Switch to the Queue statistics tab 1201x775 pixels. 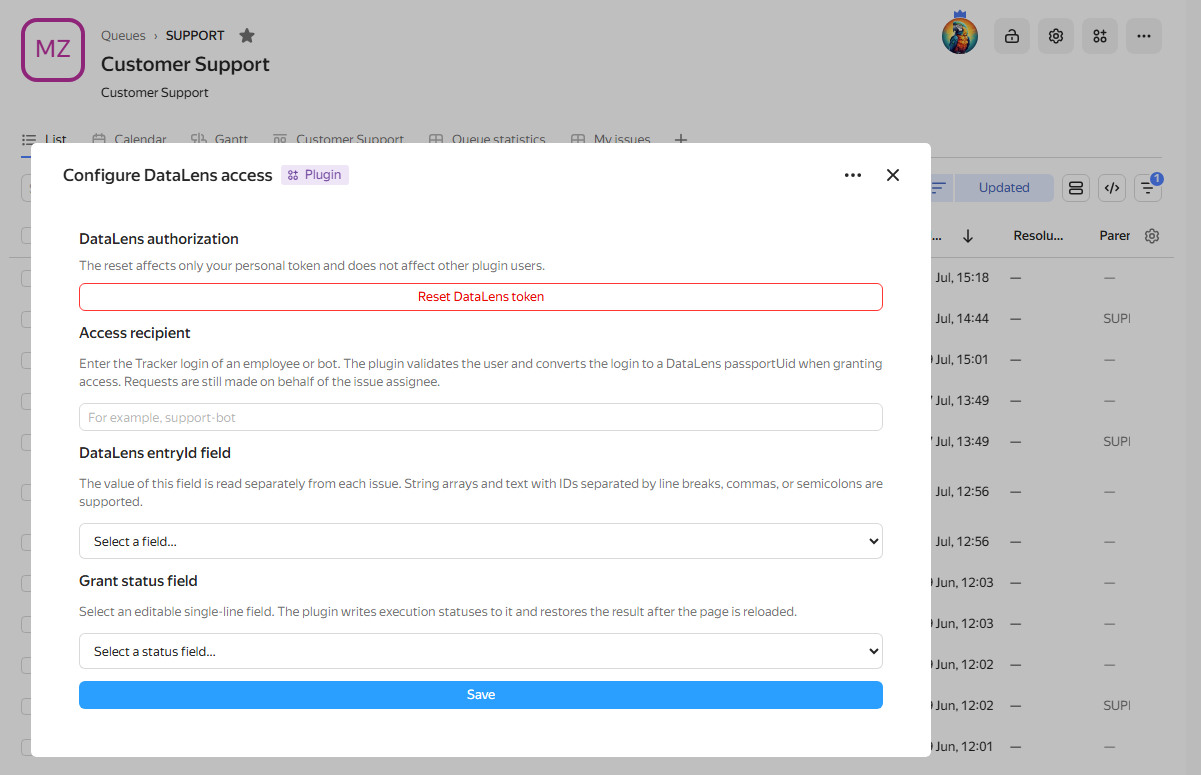pos(488,140)
